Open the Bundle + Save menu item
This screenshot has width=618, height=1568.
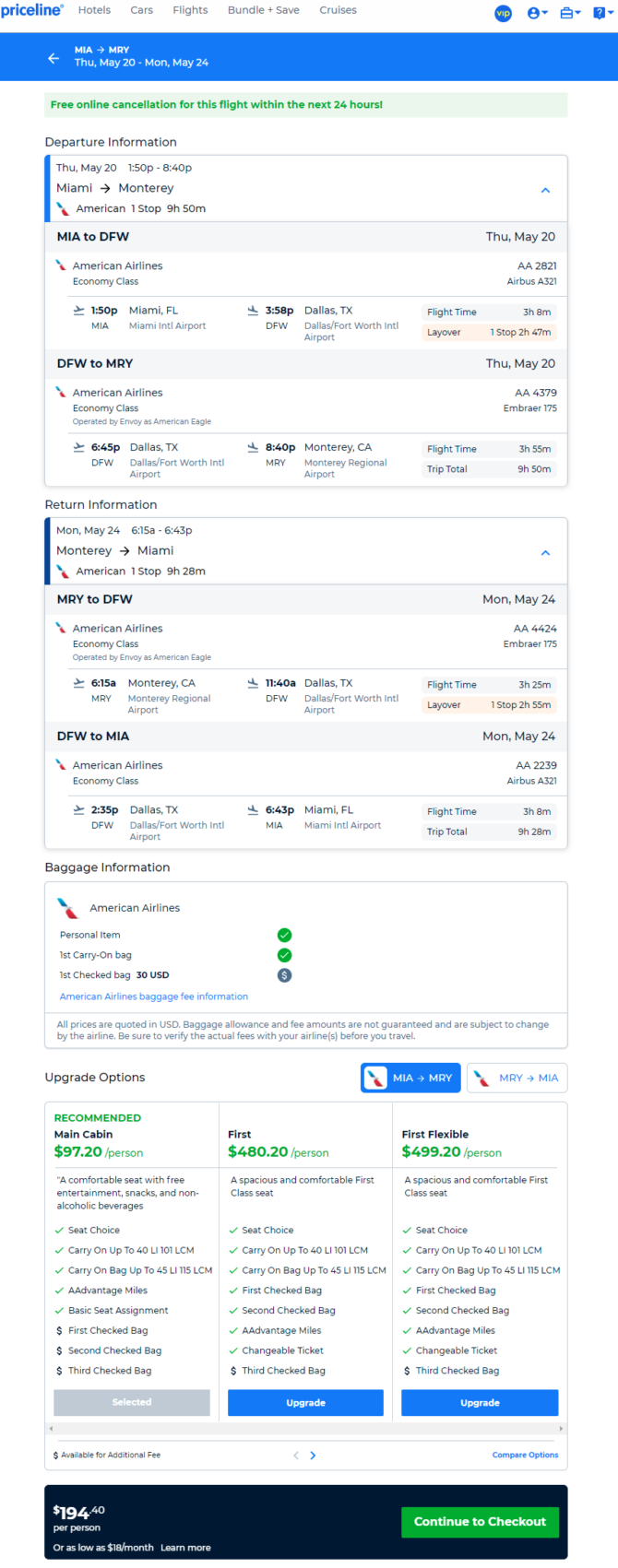[264, 10]
